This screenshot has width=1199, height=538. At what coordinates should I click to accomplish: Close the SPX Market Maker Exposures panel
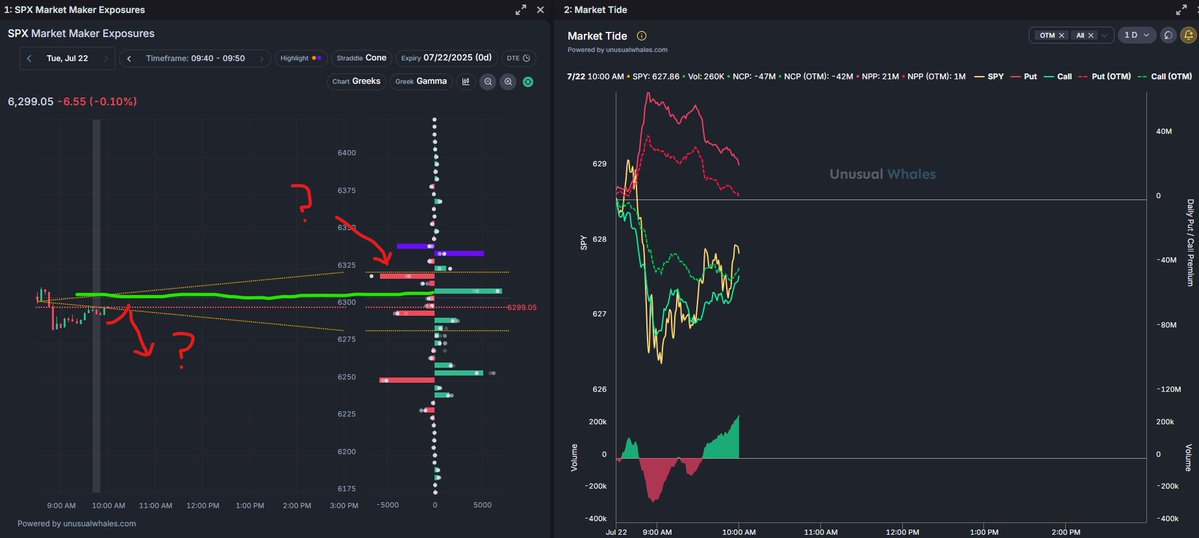541,10
